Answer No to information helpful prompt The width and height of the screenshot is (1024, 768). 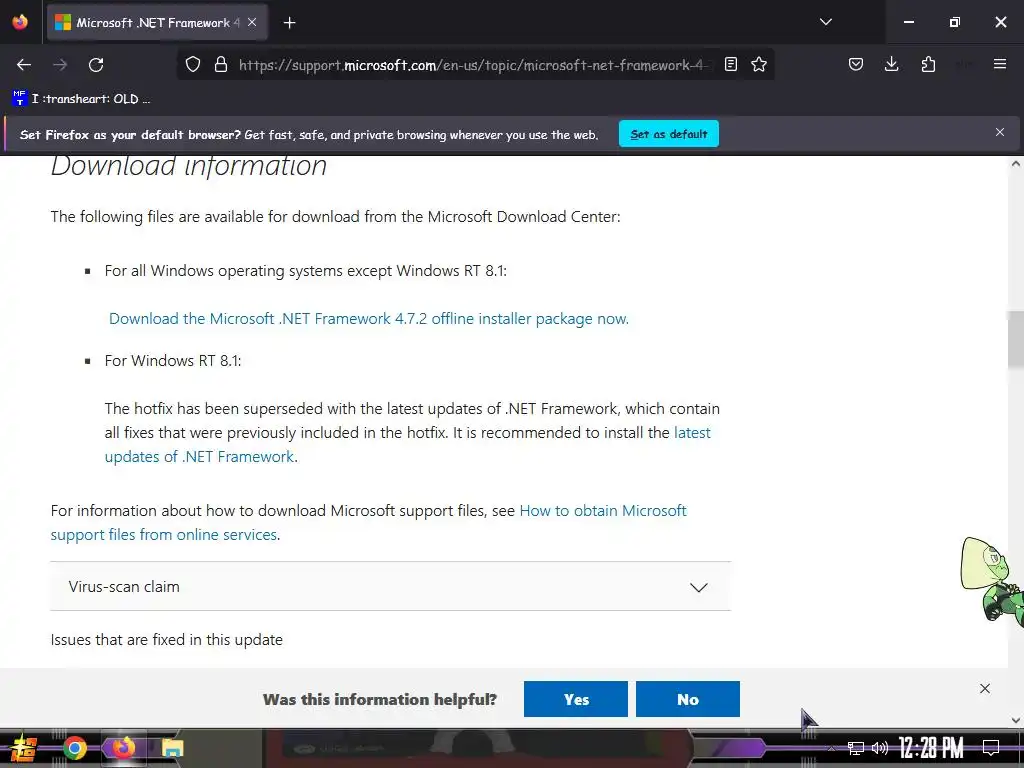688,699
